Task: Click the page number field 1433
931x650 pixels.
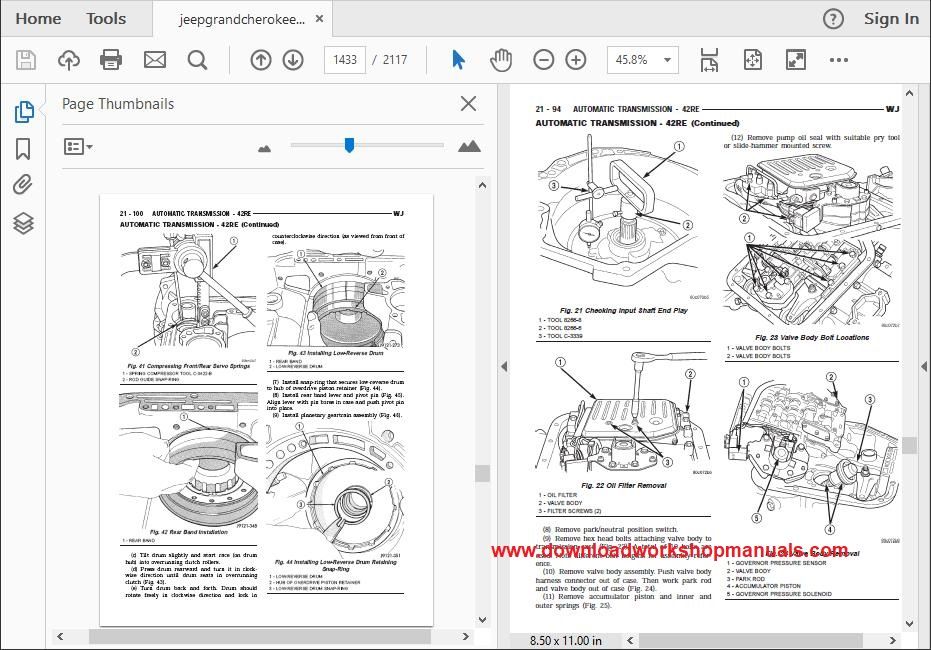Action: [345, 60]
